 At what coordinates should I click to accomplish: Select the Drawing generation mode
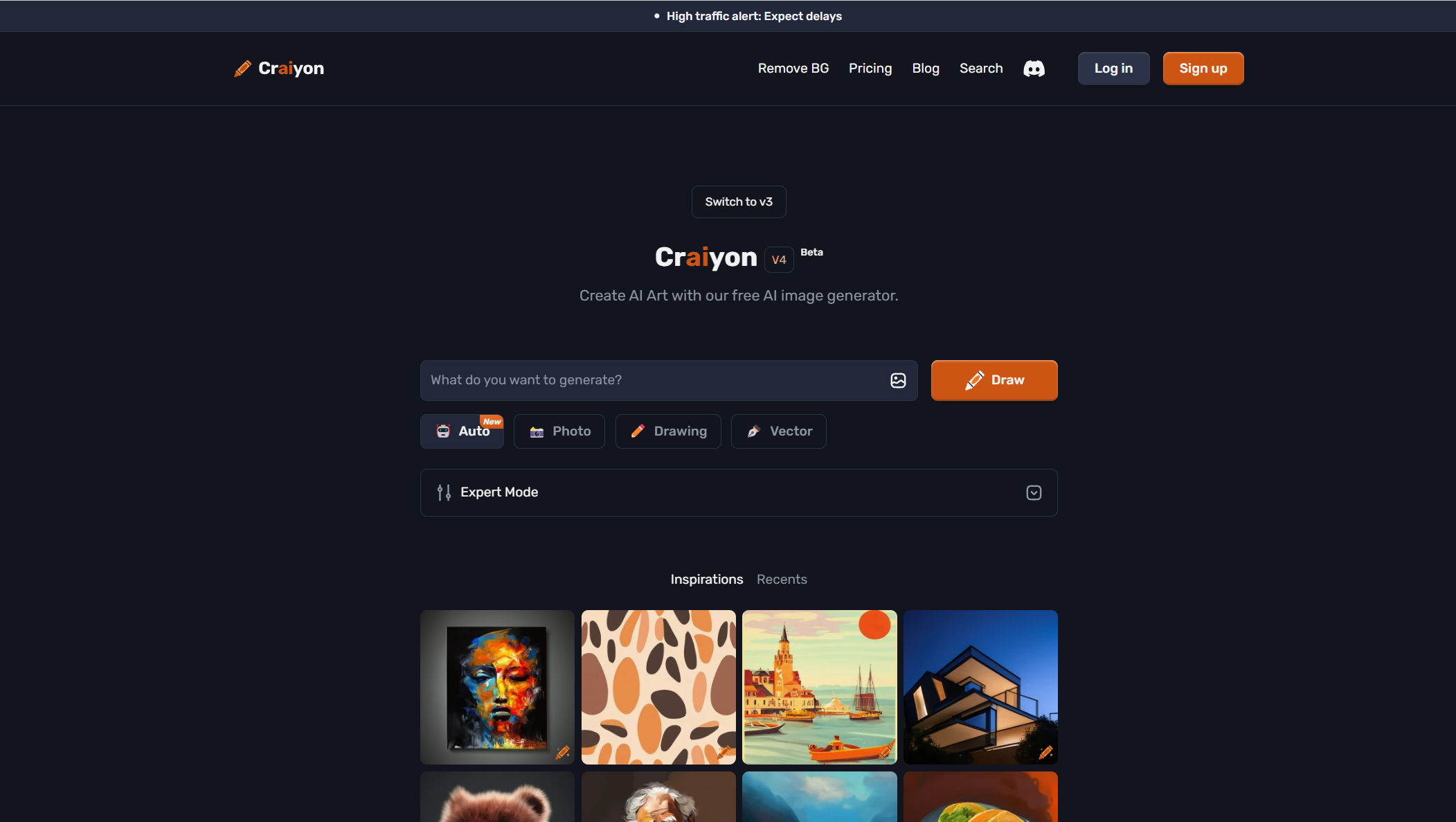pyautogui.click(x=668, y=431)
